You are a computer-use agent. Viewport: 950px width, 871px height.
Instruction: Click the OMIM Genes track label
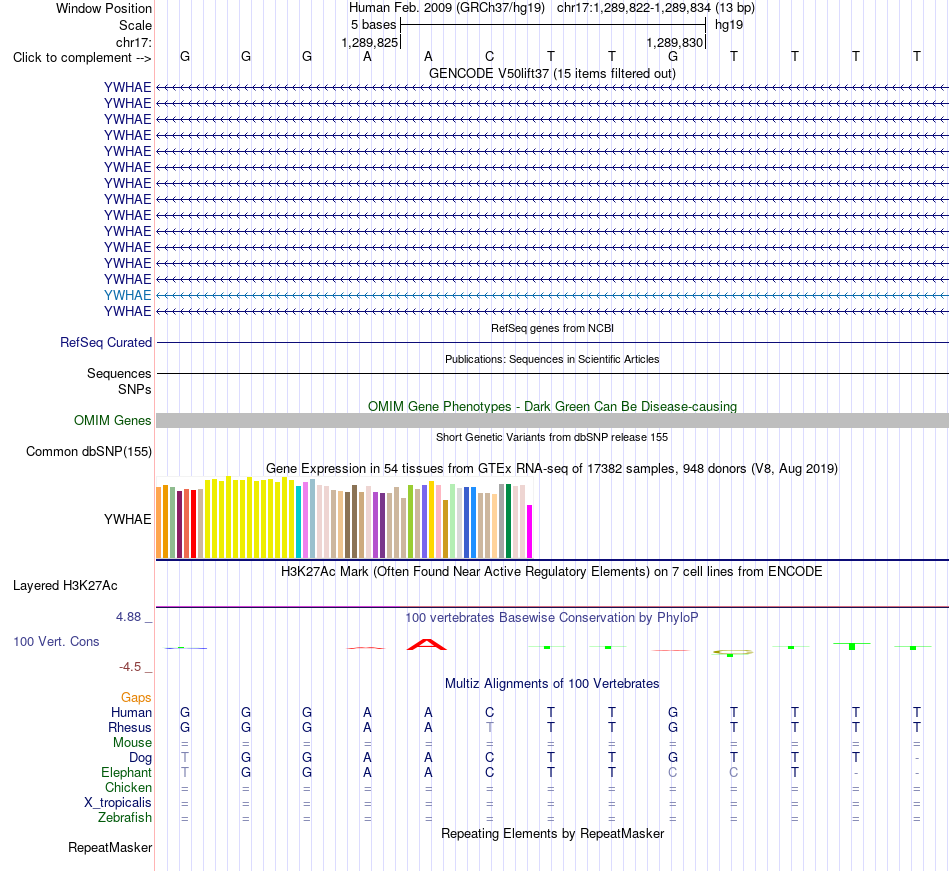pyautogui.click(x=112, y=420)
